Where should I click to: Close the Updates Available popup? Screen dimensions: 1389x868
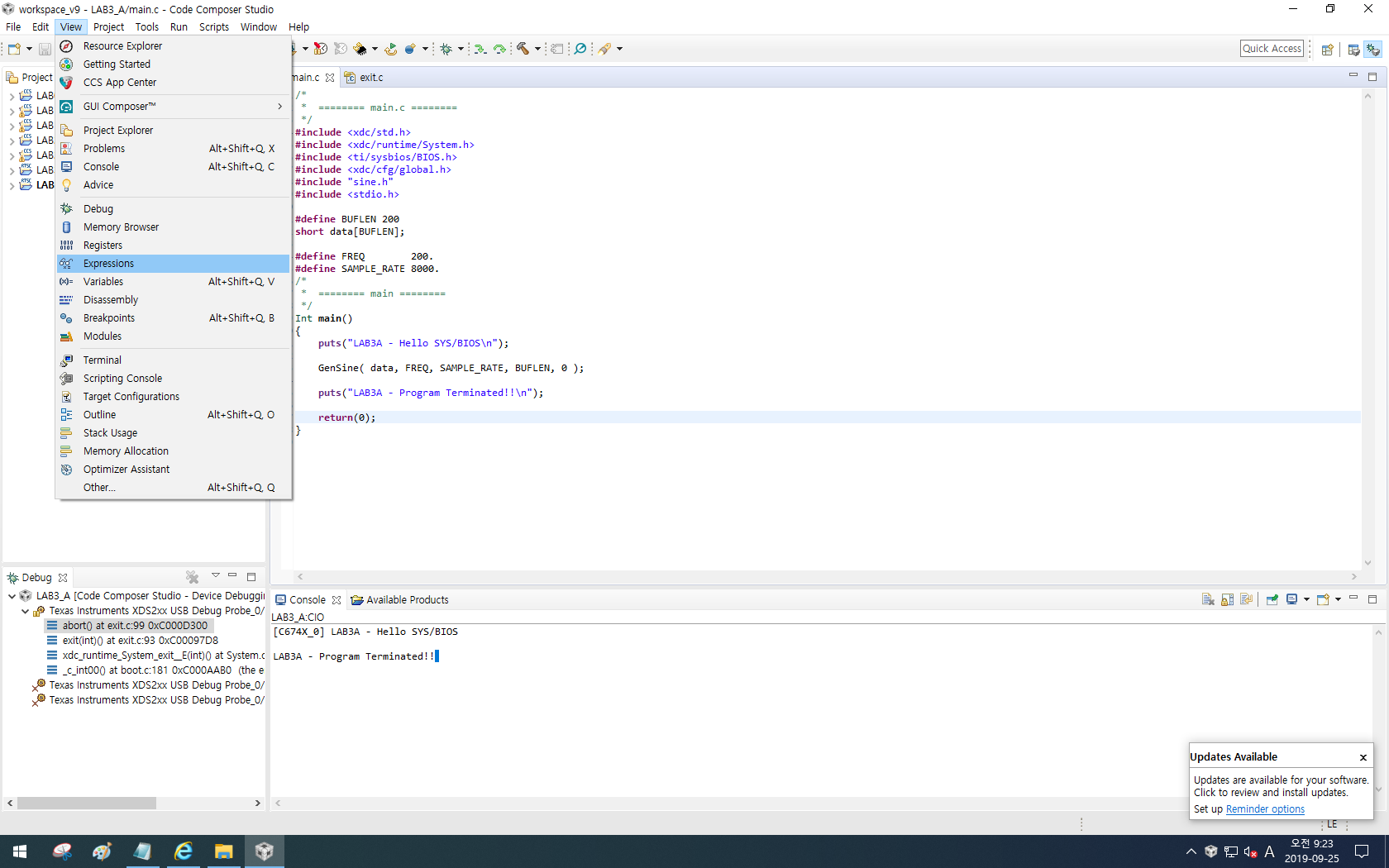point(1363,757)
